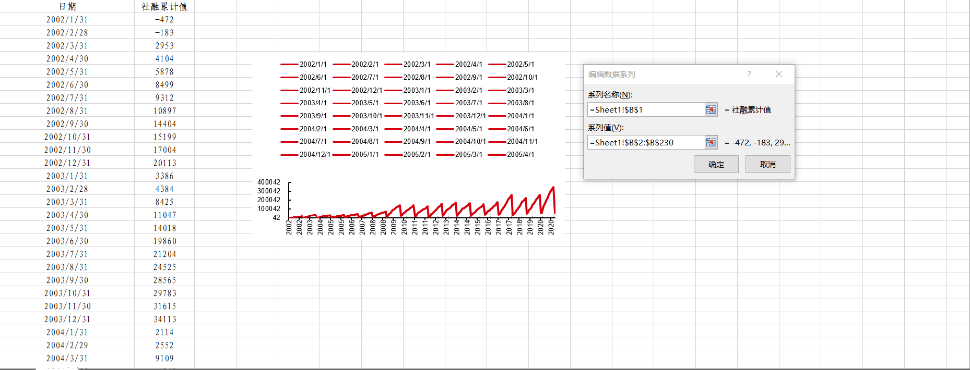This screenshot has width=970, height=370.
Task: Select the cell with date 2003/12/31
Action: [x=67, y=319]
